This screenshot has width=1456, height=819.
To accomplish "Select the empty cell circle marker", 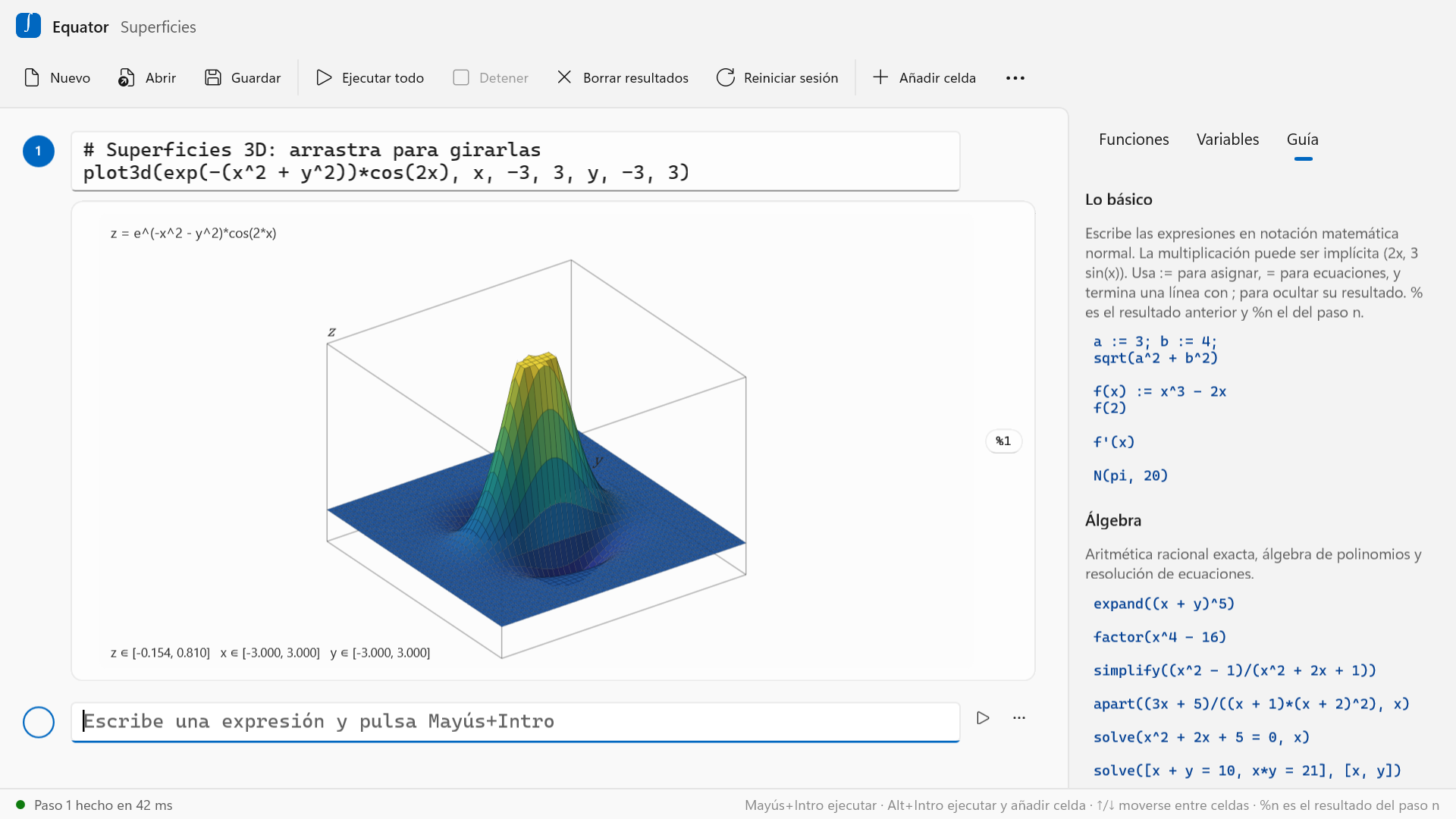I will coord(39,723).
